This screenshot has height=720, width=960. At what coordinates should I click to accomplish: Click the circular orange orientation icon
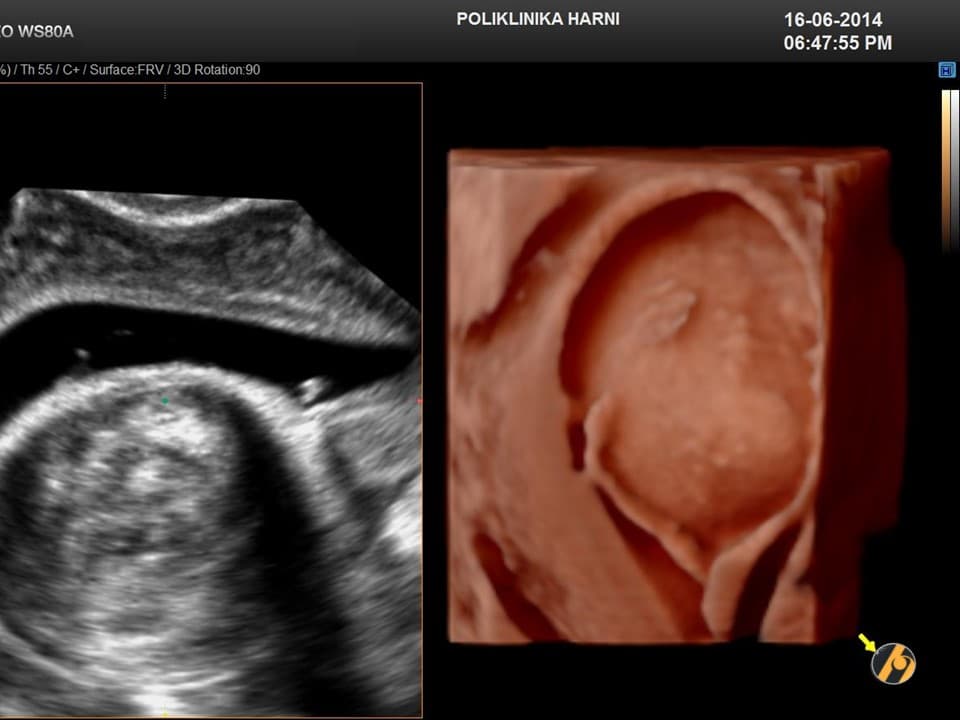click(893, 663)
